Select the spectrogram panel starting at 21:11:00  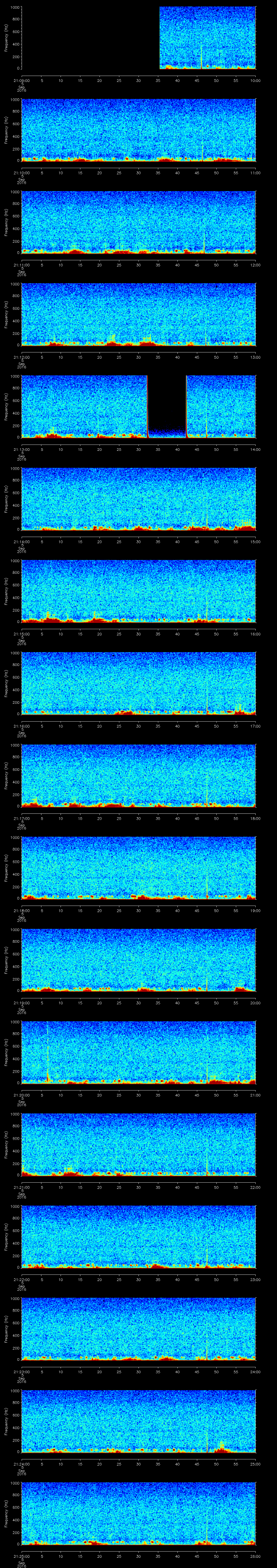point(138,222)
